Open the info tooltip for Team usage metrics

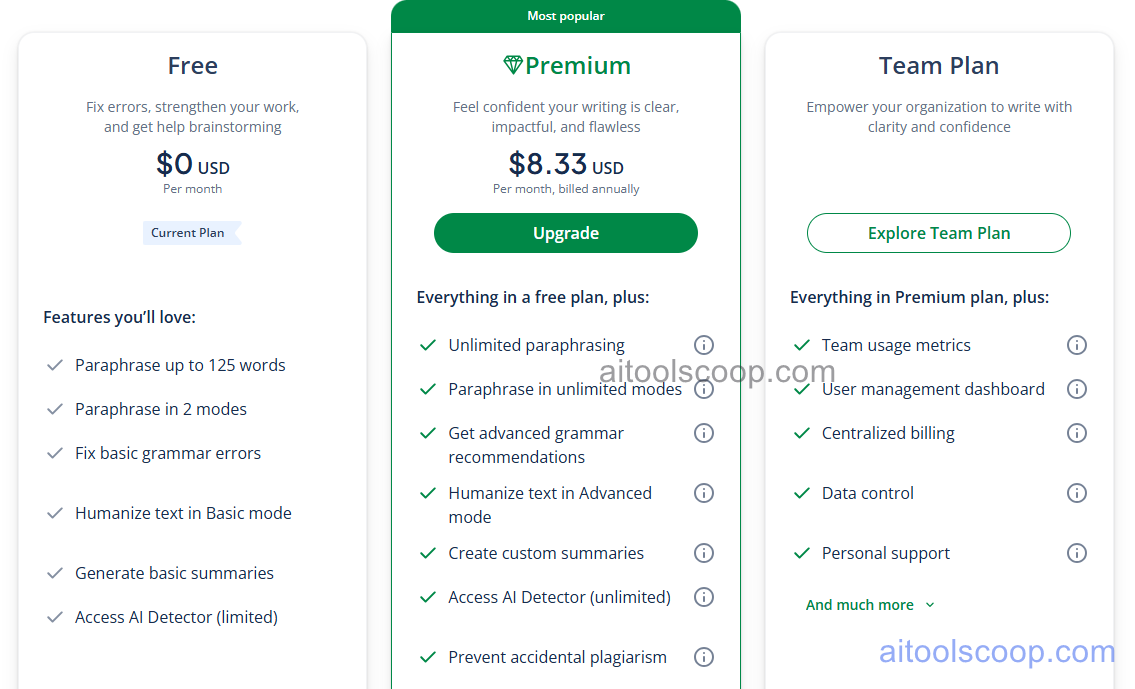[x=1077, y=345]
